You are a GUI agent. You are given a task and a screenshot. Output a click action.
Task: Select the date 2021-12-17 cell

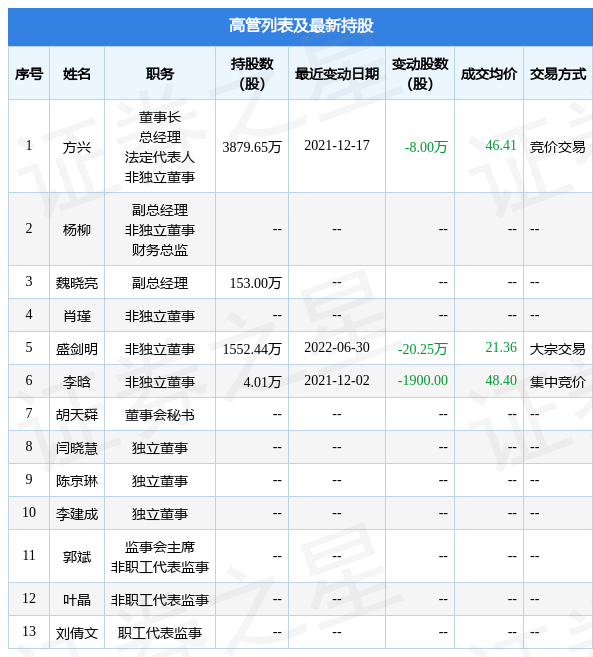pyautogui.click(x=337, y=145)
